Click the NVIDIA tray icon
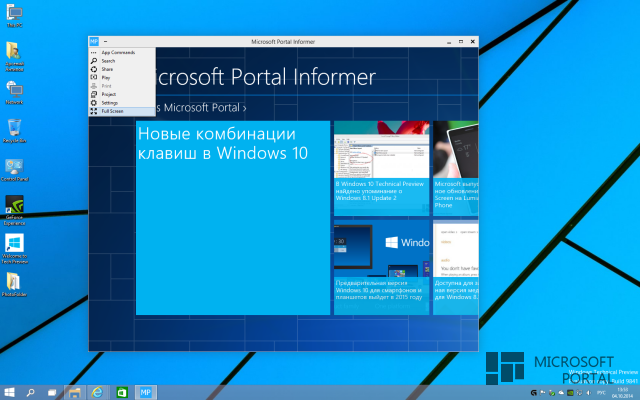Screen dimensions: 640x400 point(570,393)
